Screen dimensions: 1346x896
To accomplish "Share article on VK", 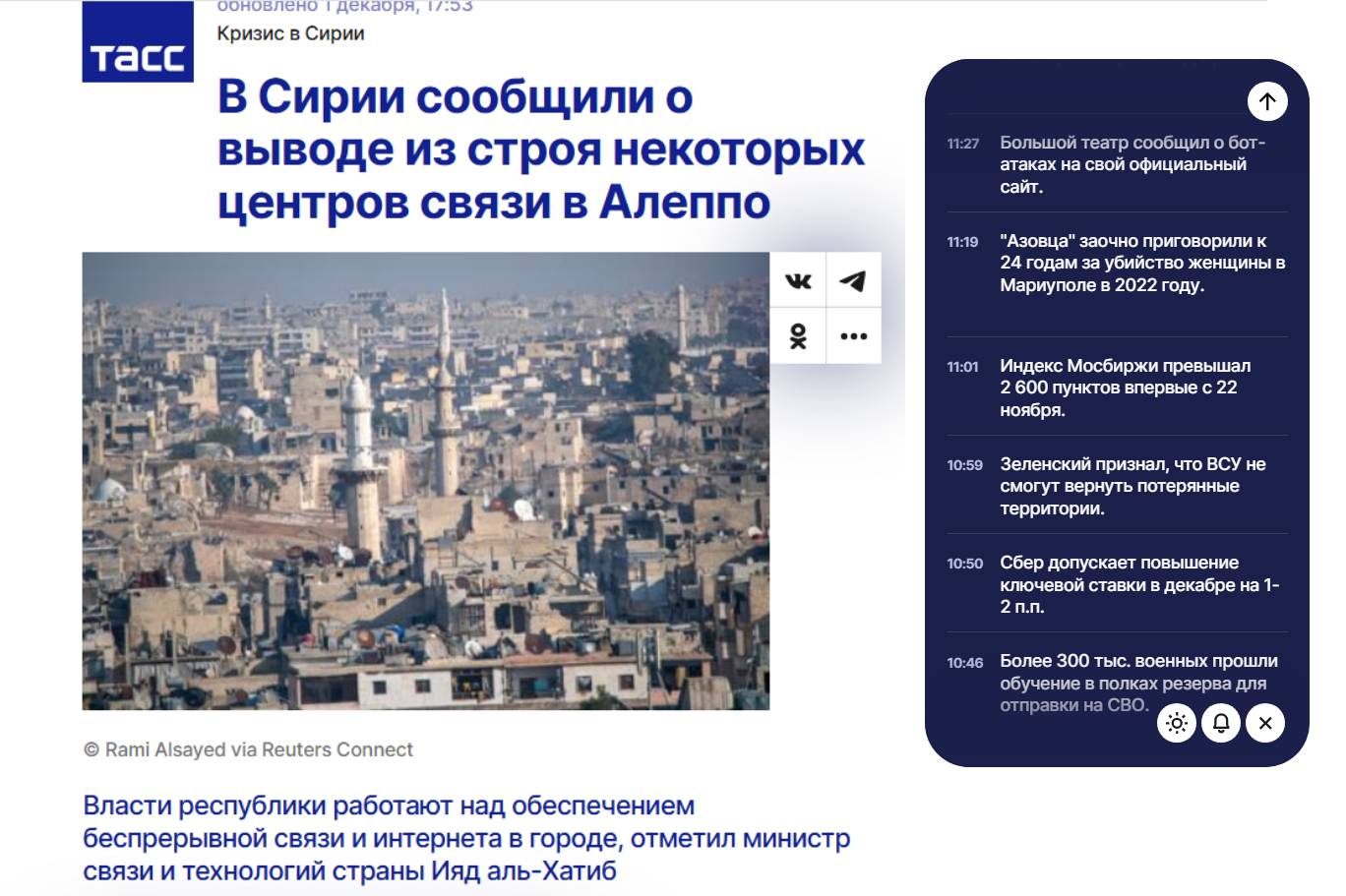I will click(798, 281).
